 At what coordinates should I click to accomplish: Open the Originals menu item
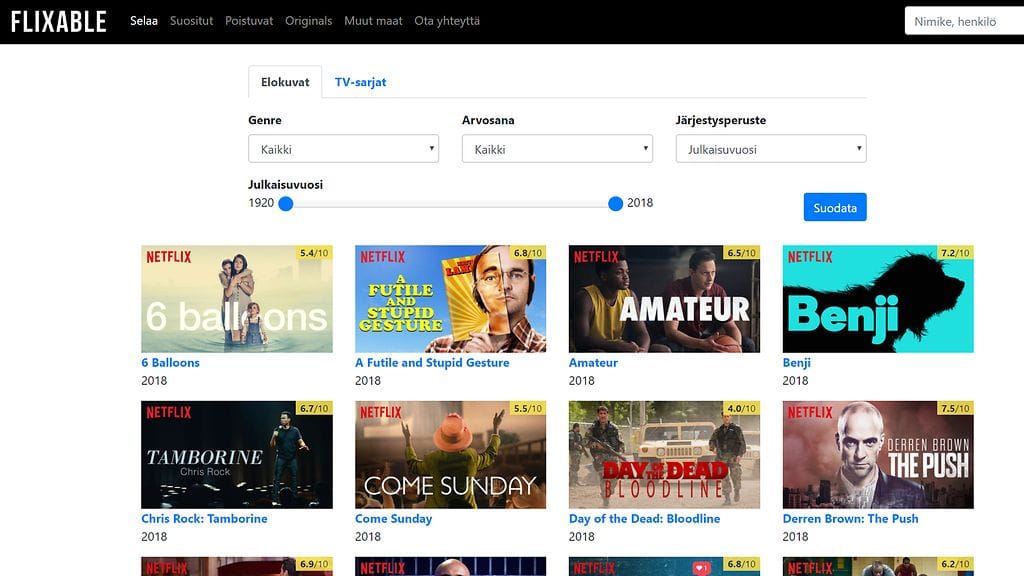click(x=309, y=20)
